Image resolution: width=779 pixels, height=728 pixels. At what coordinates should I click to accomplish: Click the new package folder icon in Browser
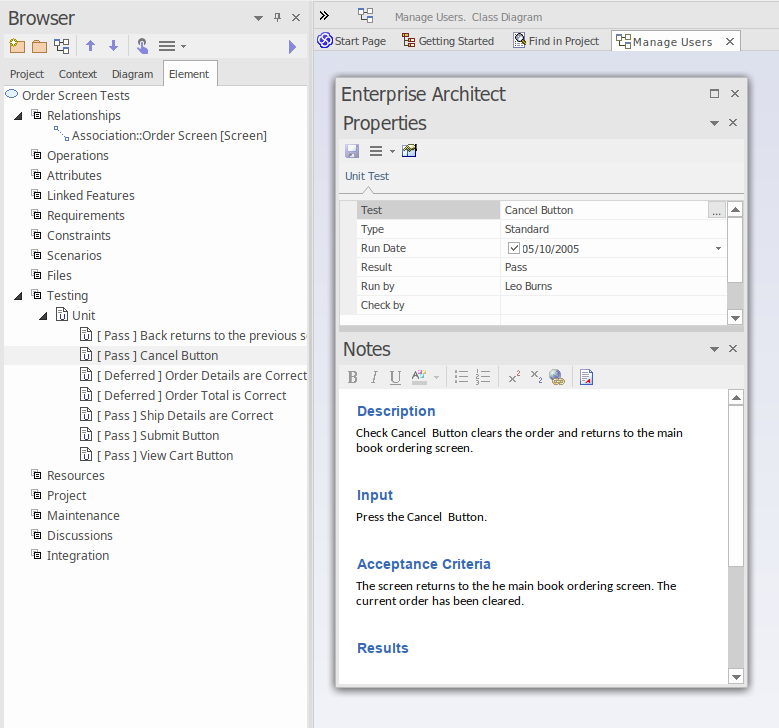click(x=16, y=46)
